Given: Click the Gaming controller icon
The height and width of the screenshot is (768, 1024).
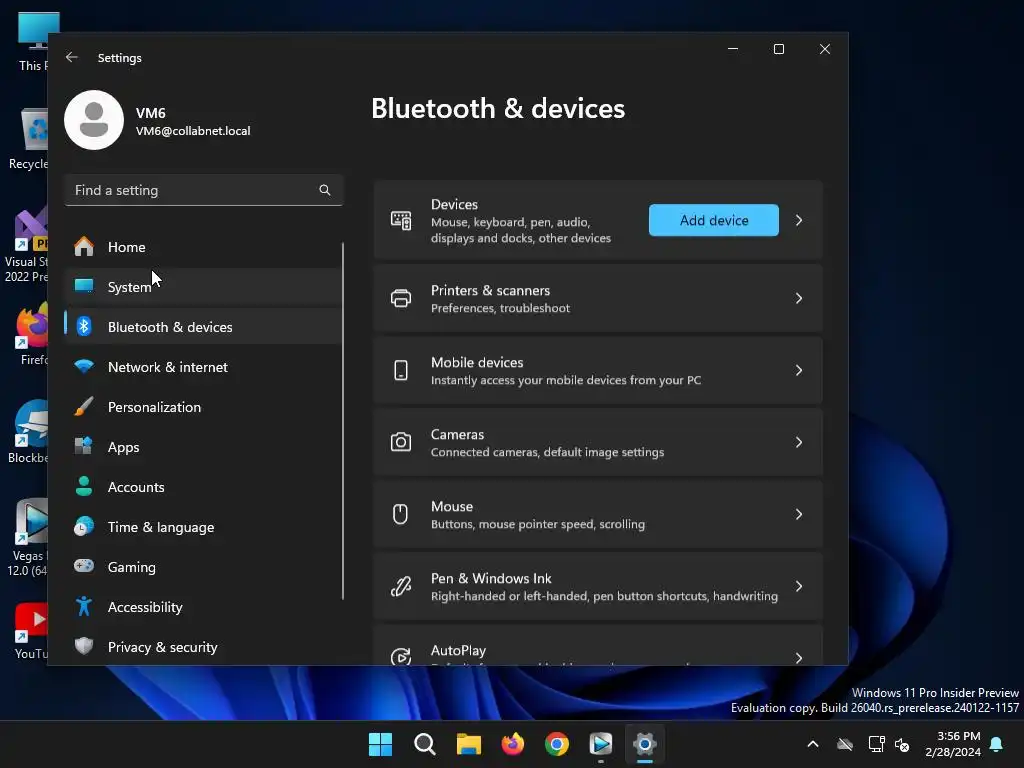Looking at the screenshot, I should tap(84, 566).
